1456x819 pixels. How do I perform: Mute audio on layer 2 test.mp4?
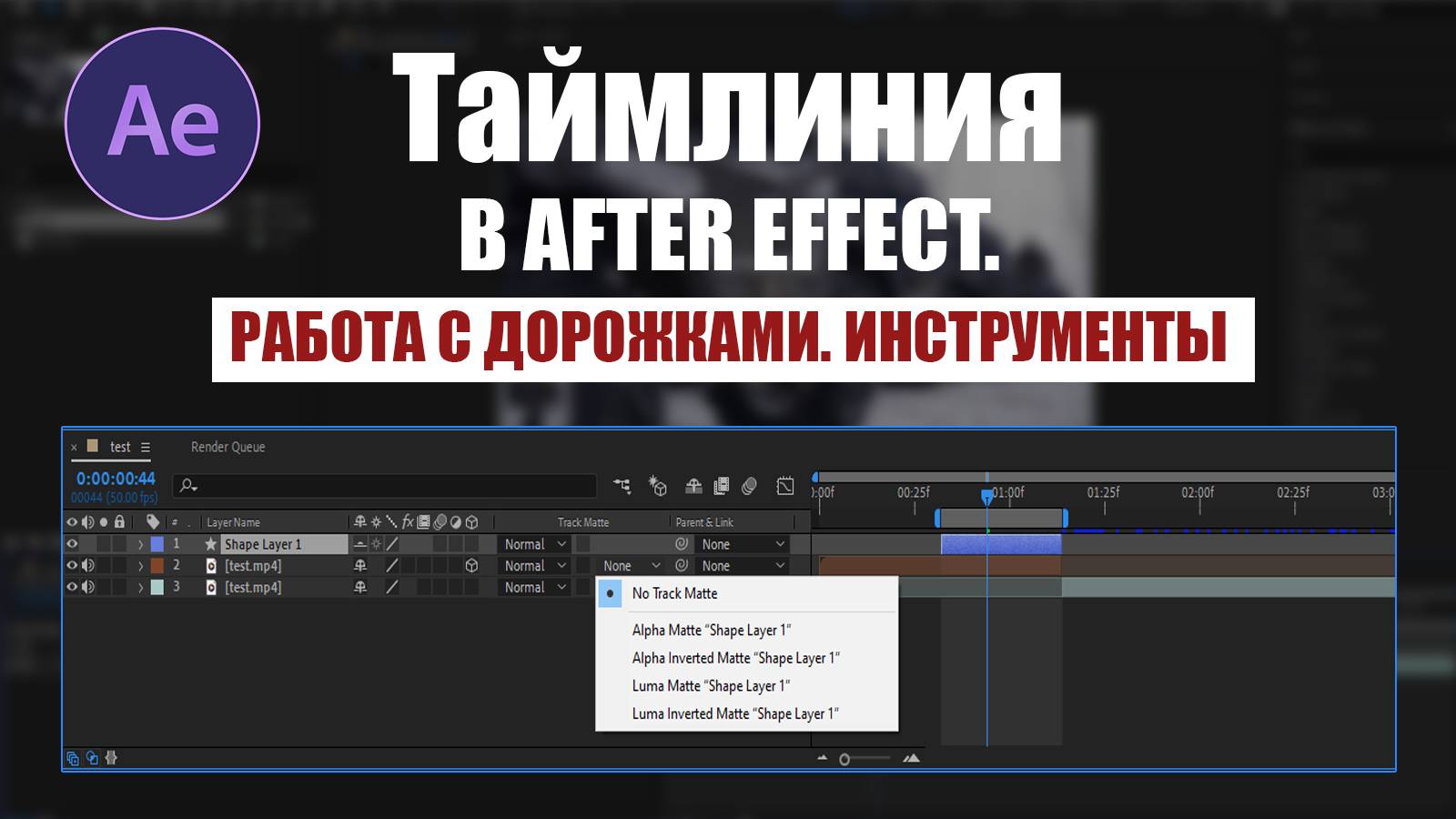click(x=87, y=565)
